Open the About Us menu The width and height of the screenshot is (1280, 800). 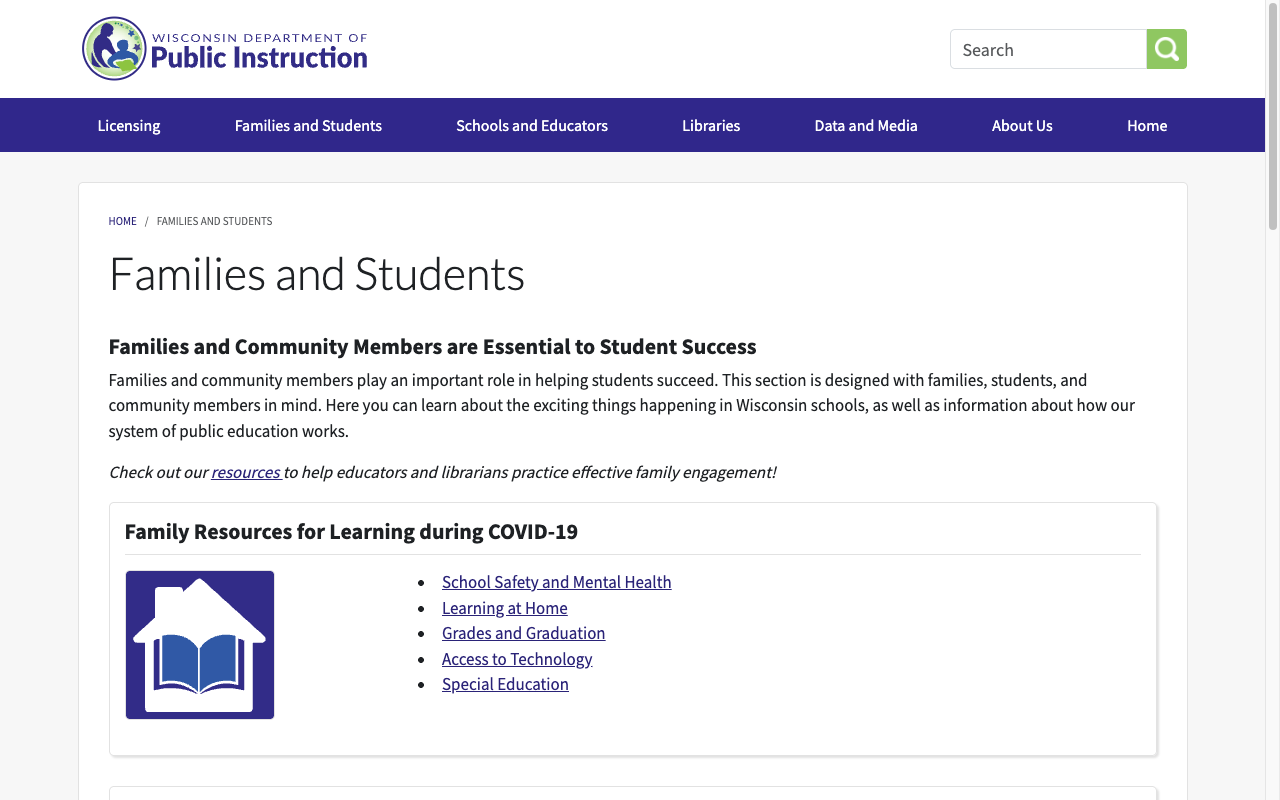pyautogui.click(x=1022, y=125)
